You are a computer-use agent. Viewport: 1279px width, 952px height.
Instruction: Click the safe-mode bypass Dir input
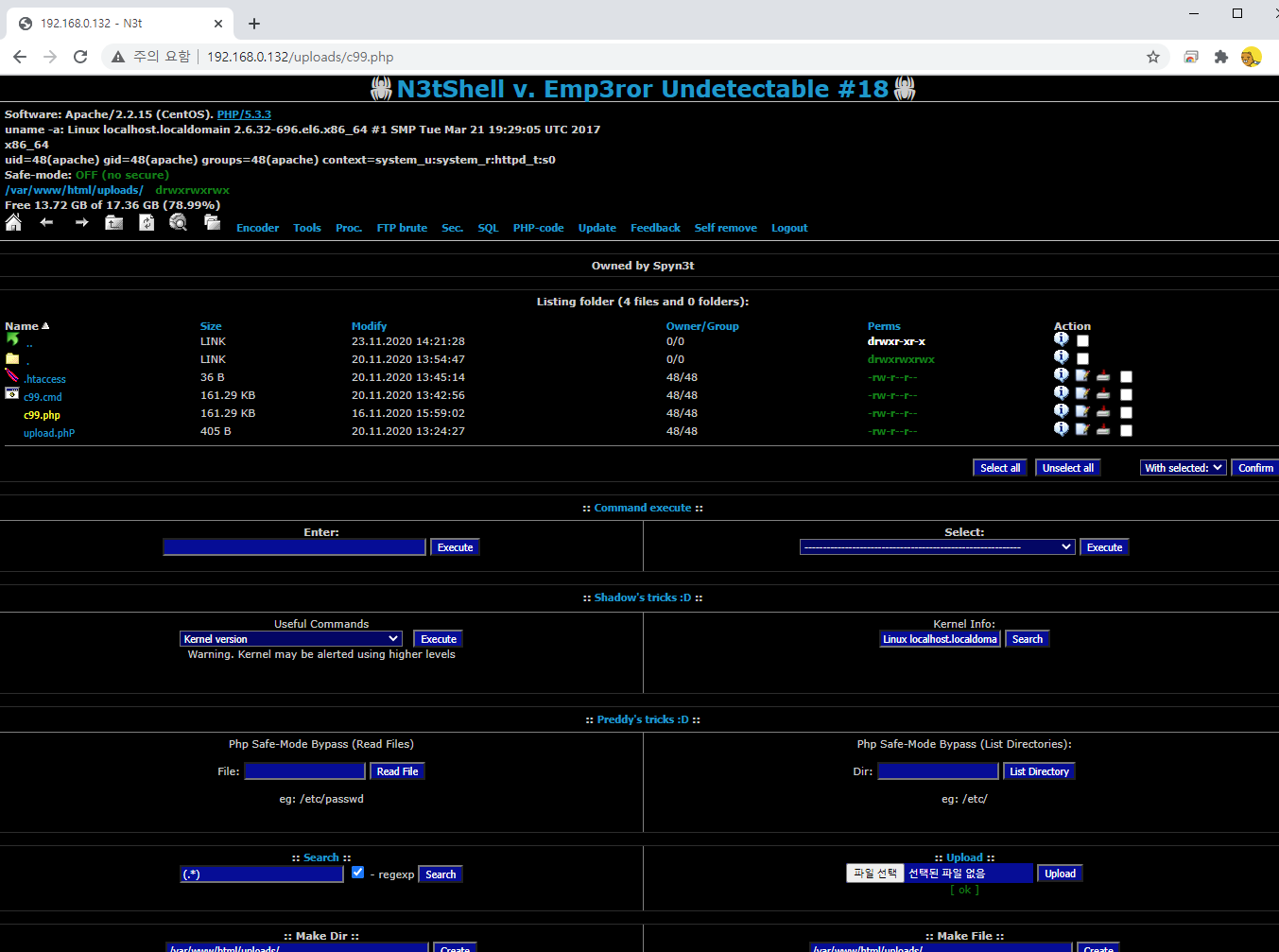[x=938, y=771]
